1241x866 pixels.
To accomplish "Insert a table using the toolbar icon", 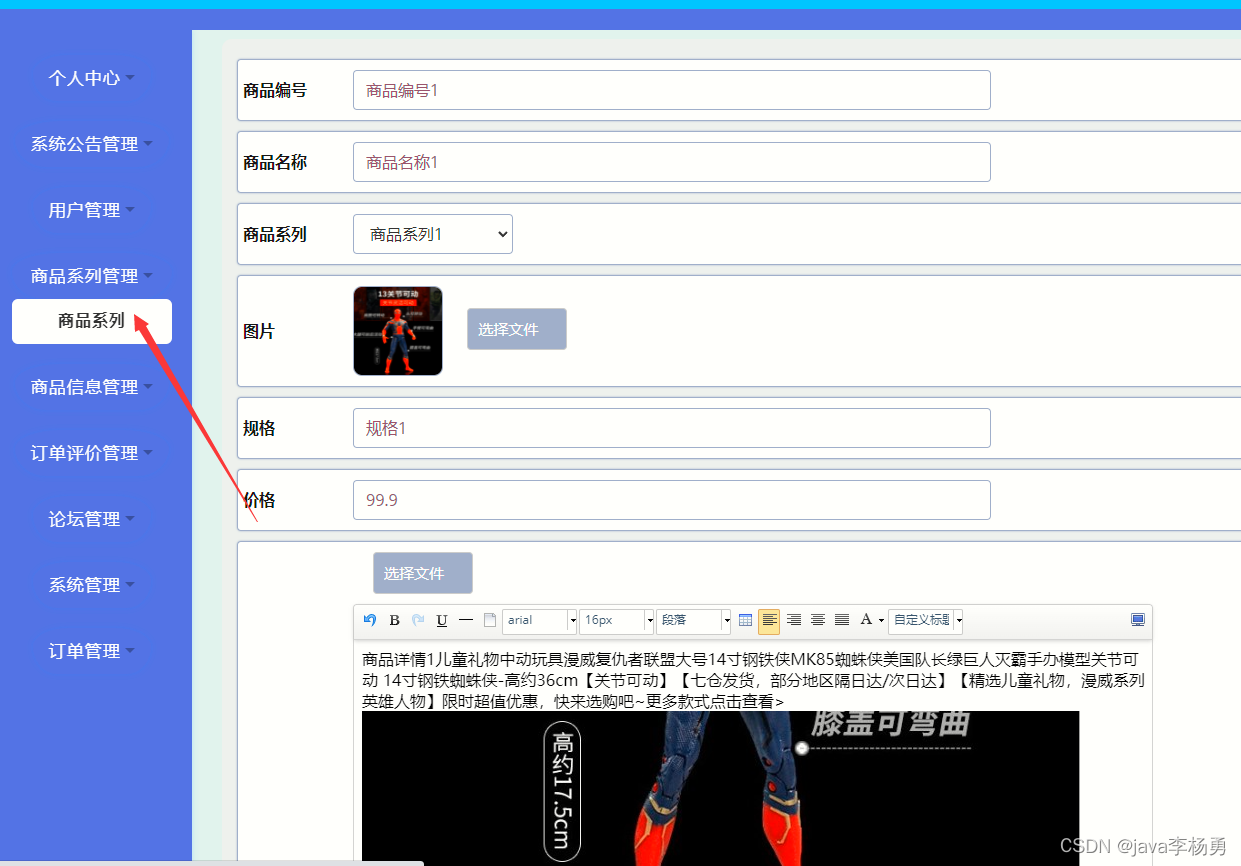I will coord(745,620).
